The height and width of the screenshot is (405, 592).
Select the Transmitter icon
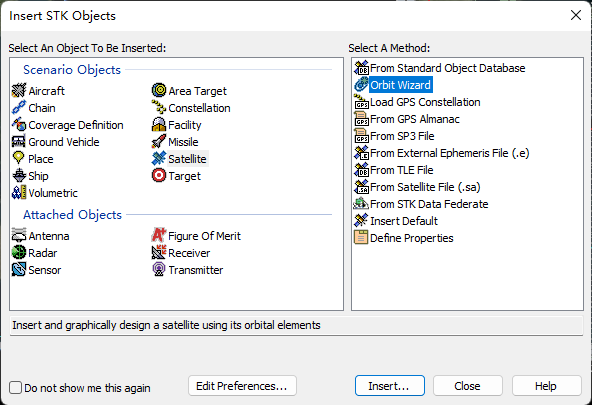(159, 269)
